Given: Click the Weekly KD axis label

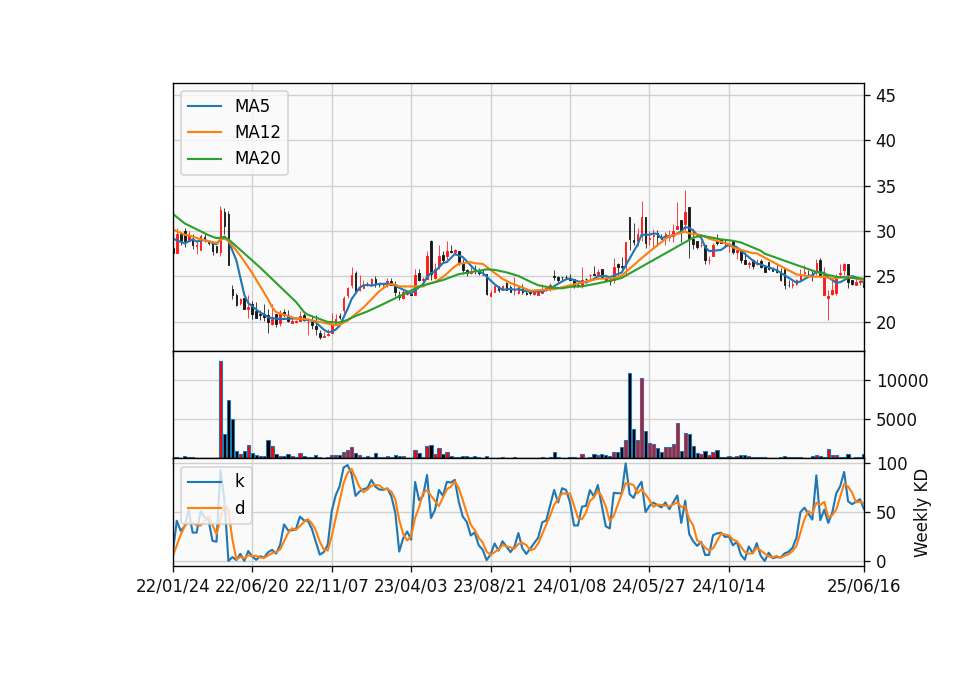Looking at the screenshot, I should [x=921, y=514].
